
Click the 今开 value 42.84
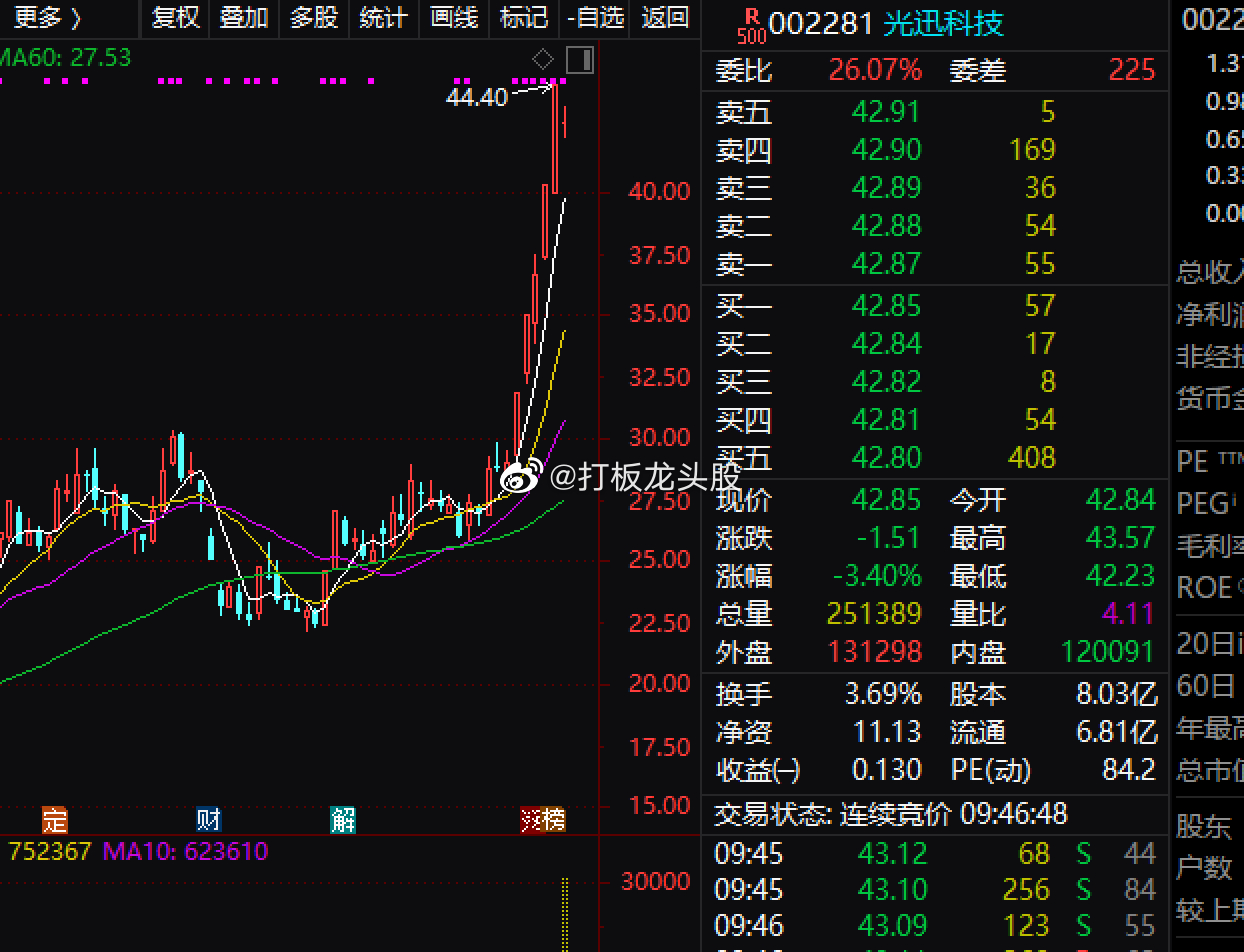[x=1121, y=500]
